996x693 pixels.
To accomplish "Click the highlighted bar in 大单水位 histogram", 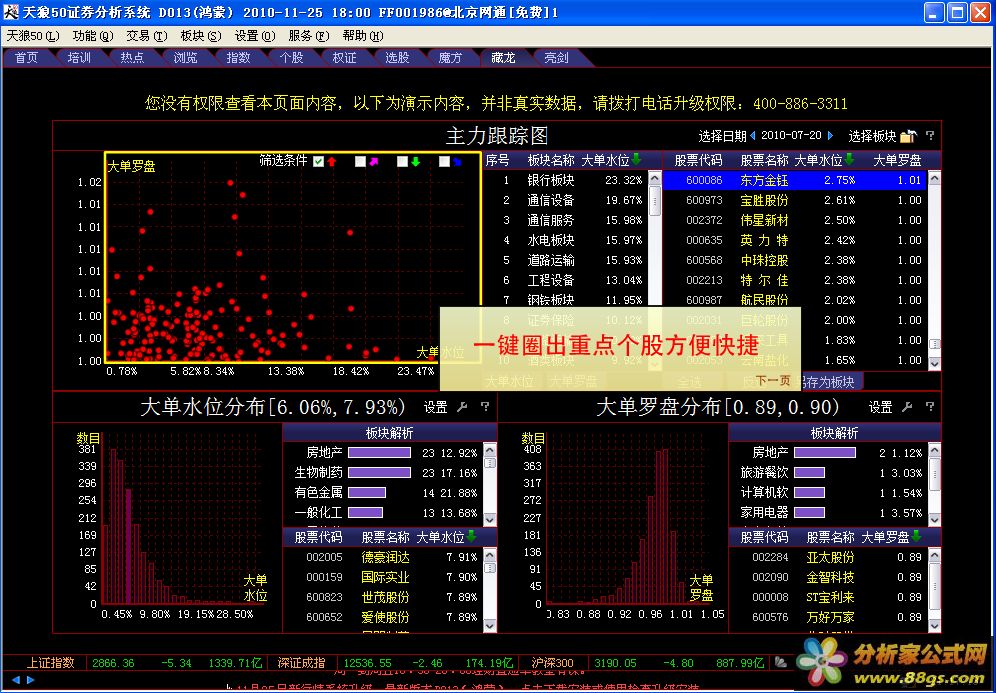I will tap(128, 546).
